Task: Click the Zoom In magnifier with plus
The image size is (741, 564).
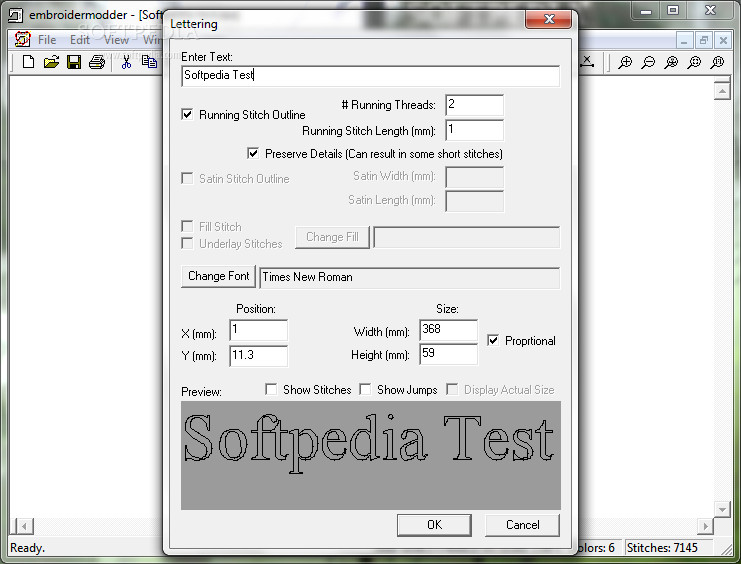Action: (x=625, y=62)
